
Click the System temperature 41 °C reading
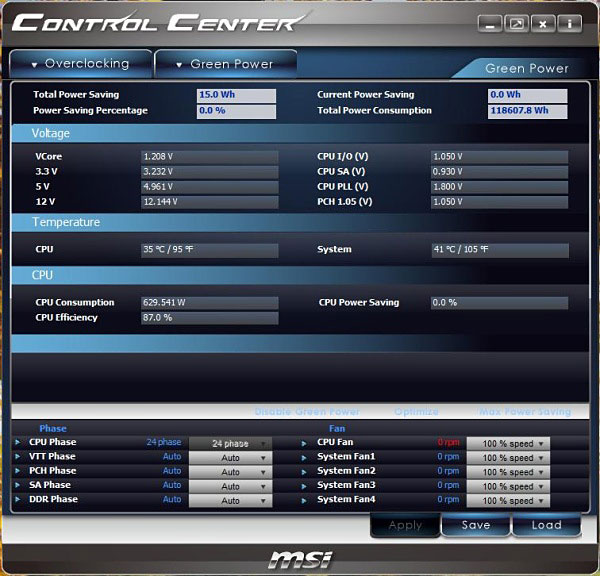tap(500, 250)
